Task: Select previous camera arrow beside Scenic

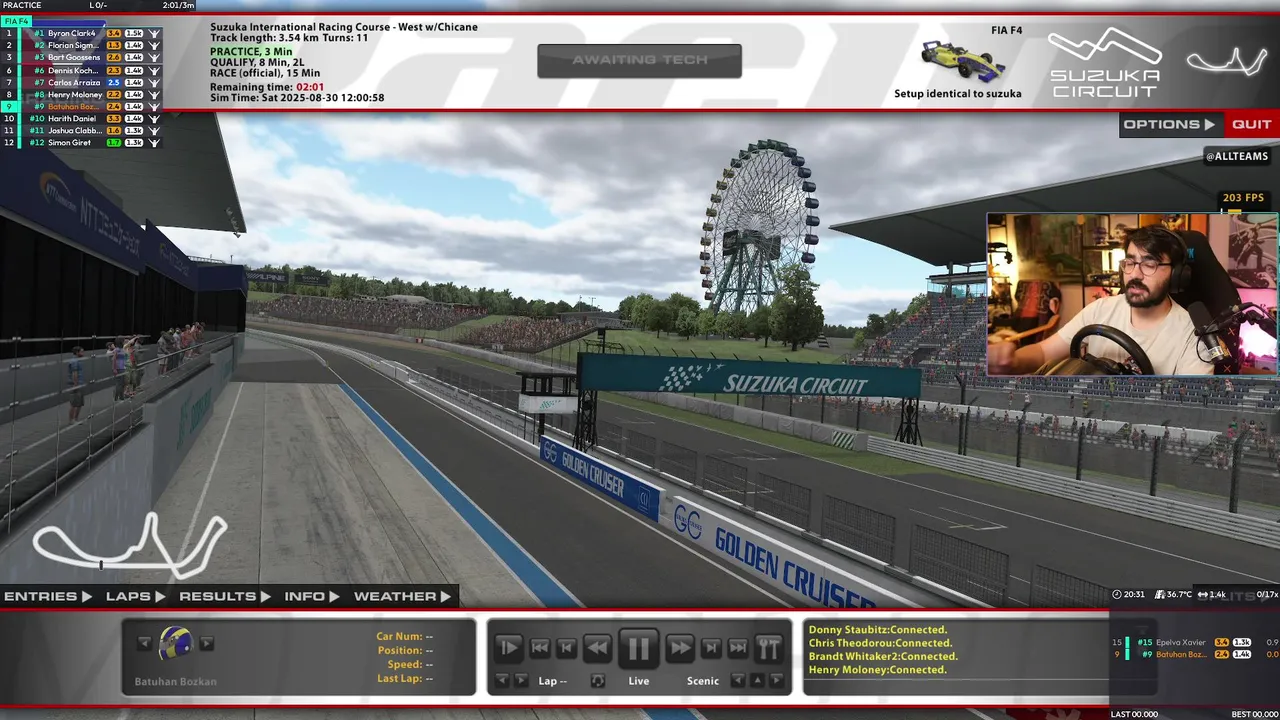Action: [x=739, y=680]
